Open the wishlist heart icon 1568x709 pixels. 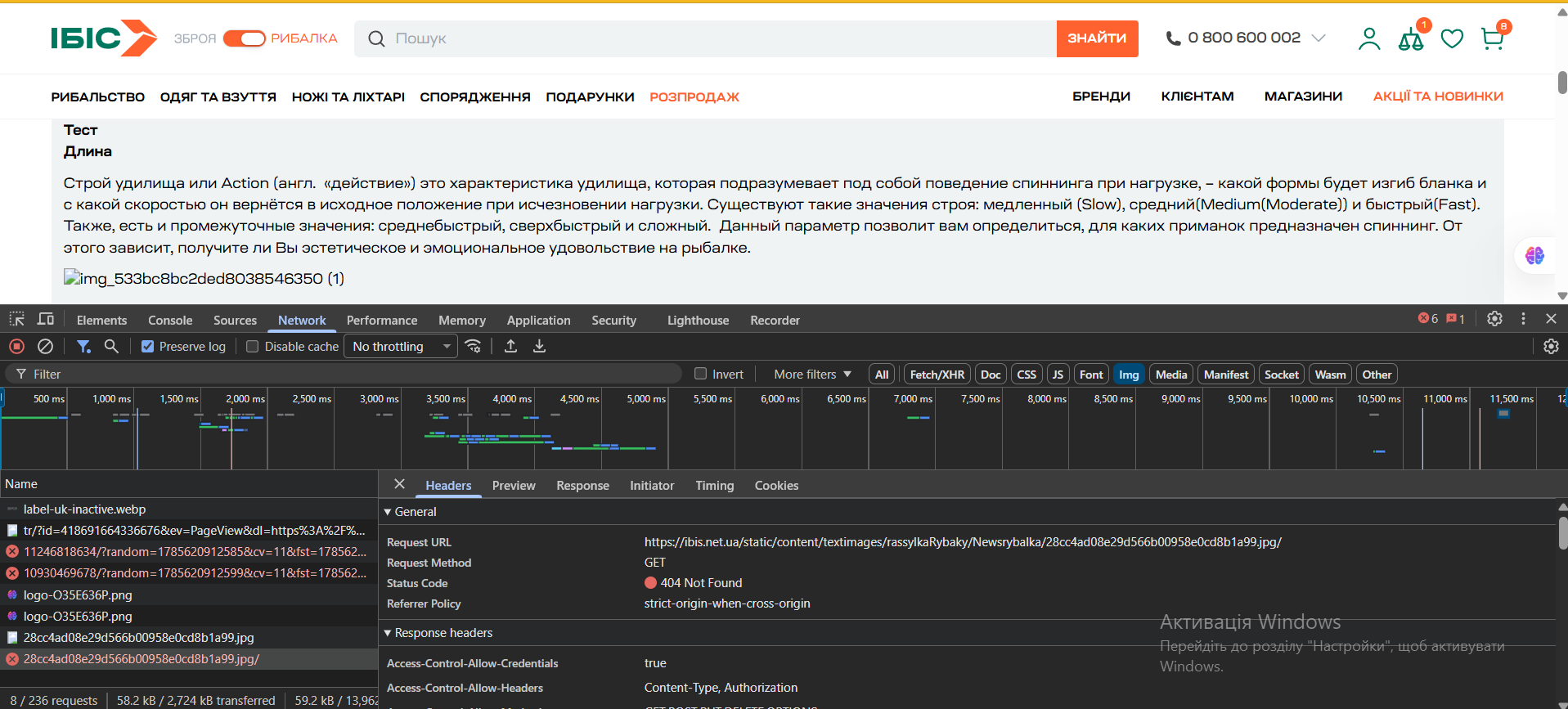(1452, 38)
